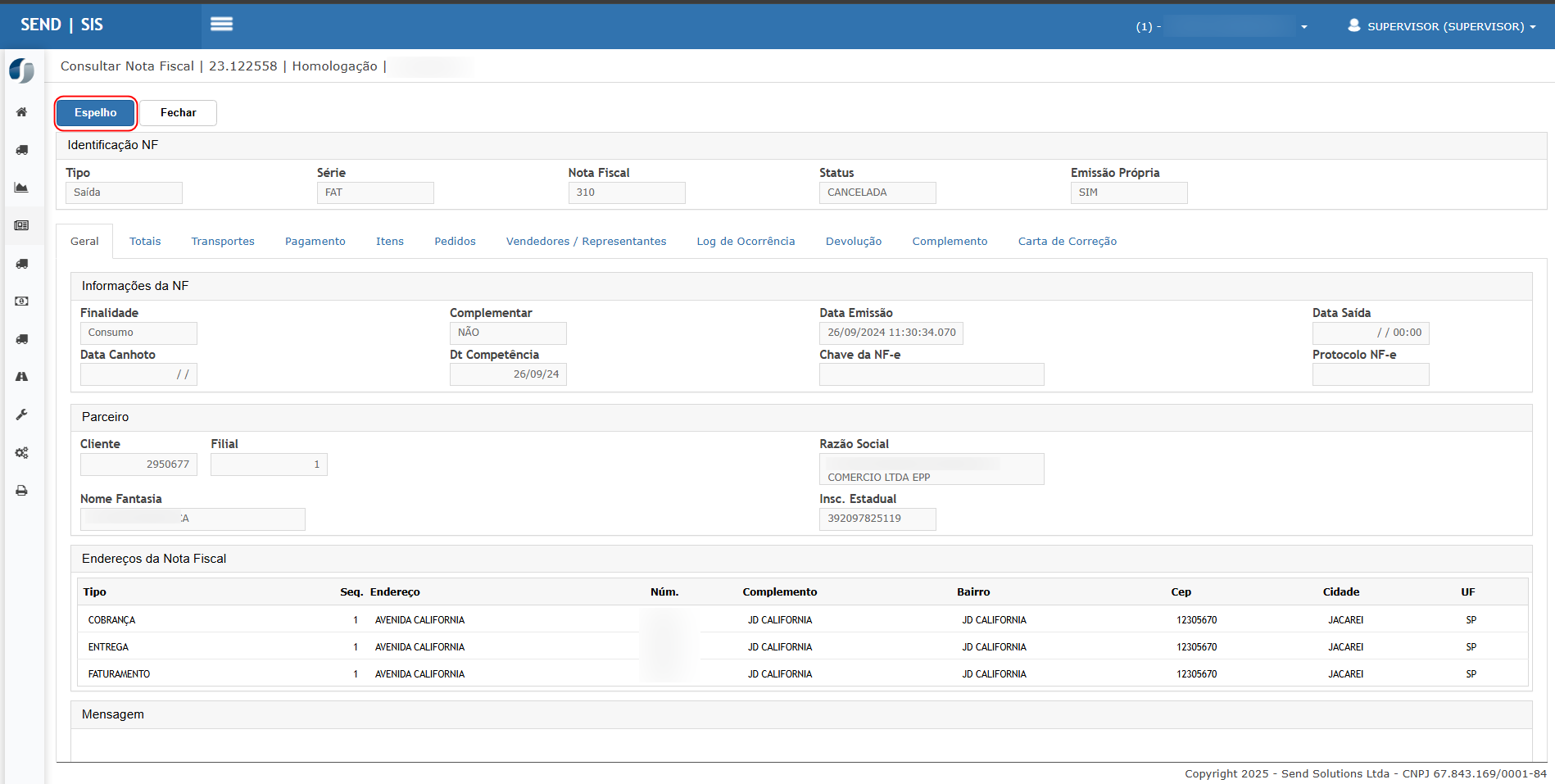This screenshot has width=1555, height=784.
Task: Select the Carta de Correção tab
Action: [x=1067, y=242]
